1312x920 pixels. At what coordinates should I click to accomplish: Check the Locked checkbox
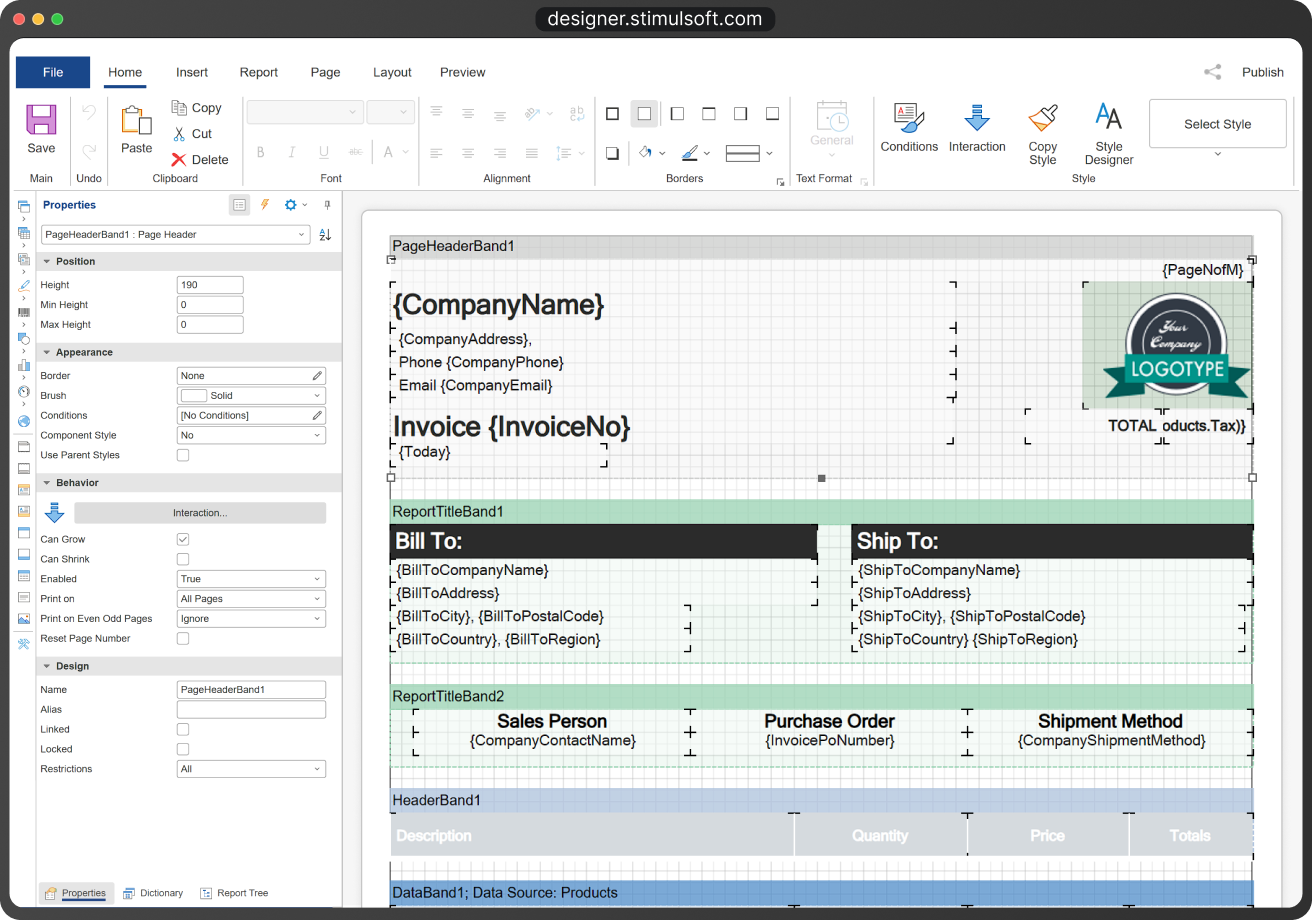[x=183, y=749]
